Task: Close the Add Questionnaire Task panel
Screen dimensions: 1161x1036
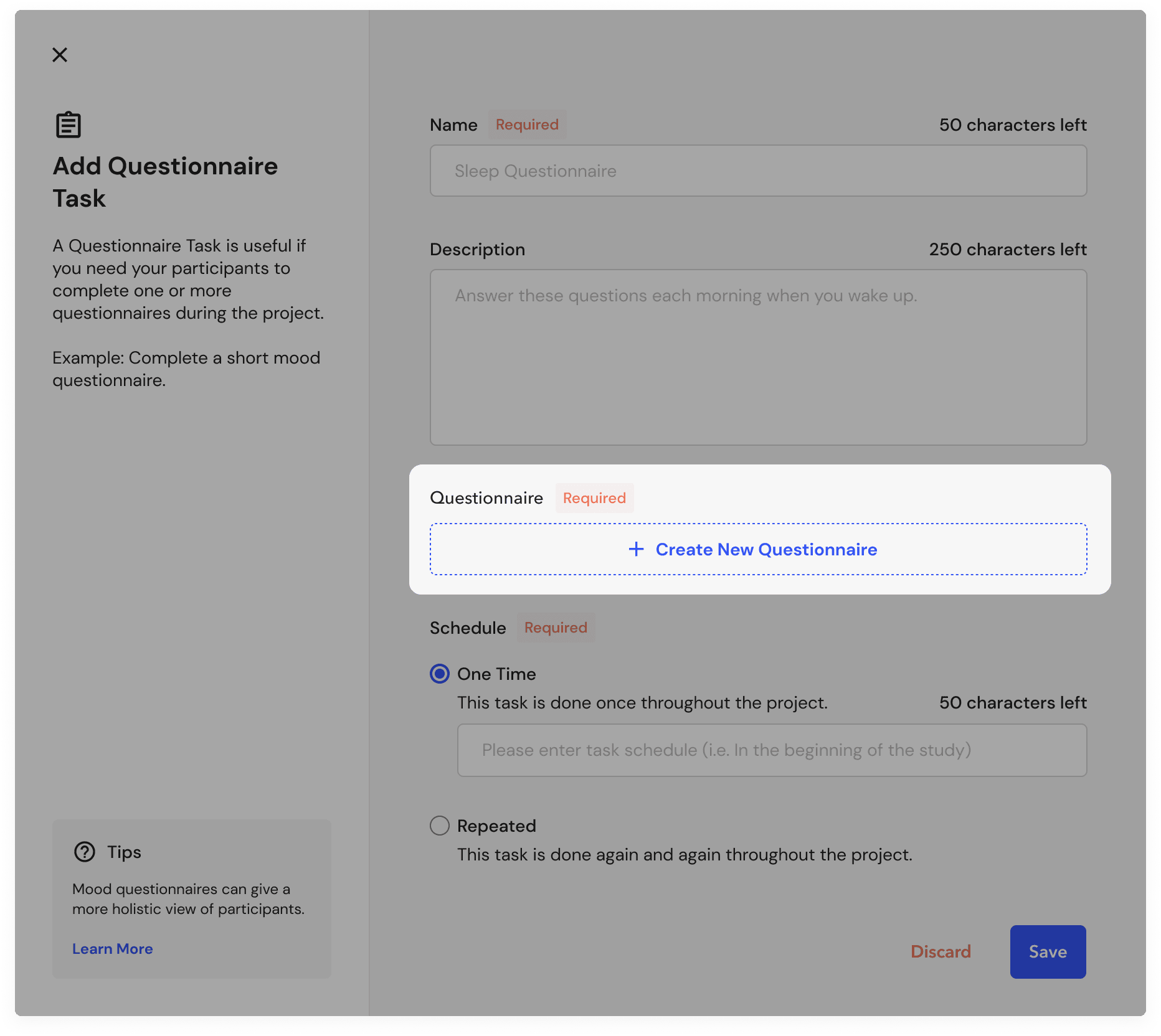Action: 60,55
